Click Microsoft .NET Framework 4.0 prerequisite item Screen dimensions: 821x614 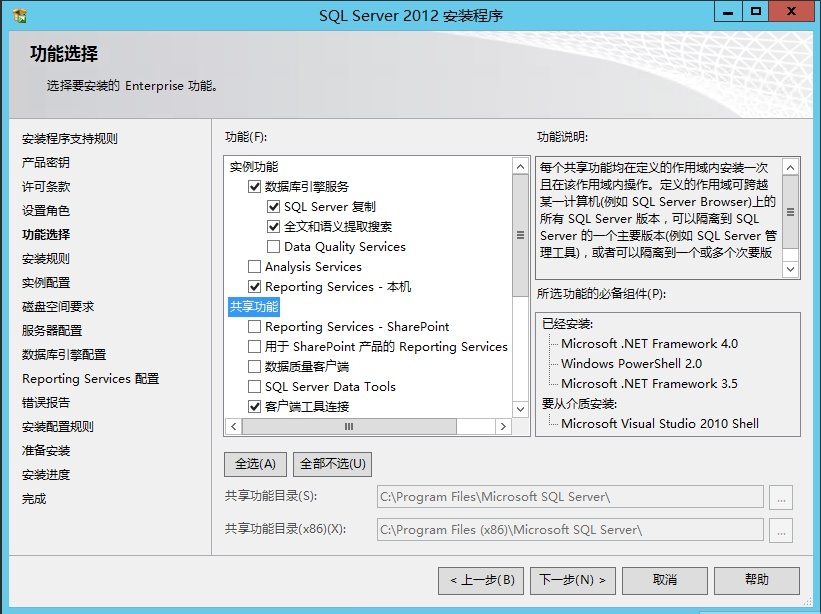(x=649, y=344)
